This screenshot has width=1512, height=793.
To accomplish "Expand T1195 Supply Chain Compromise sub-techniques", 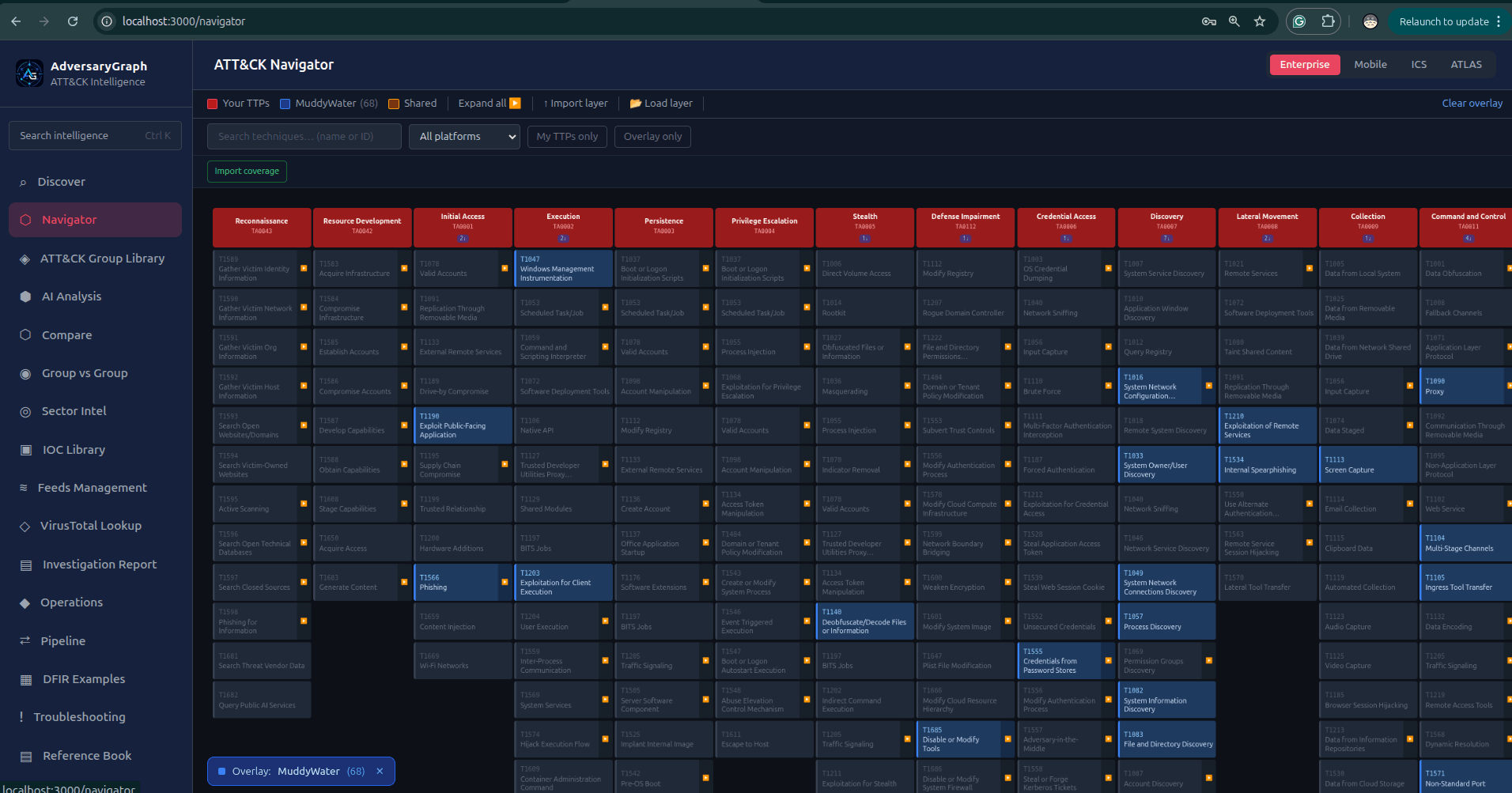I will pos(505,465).
